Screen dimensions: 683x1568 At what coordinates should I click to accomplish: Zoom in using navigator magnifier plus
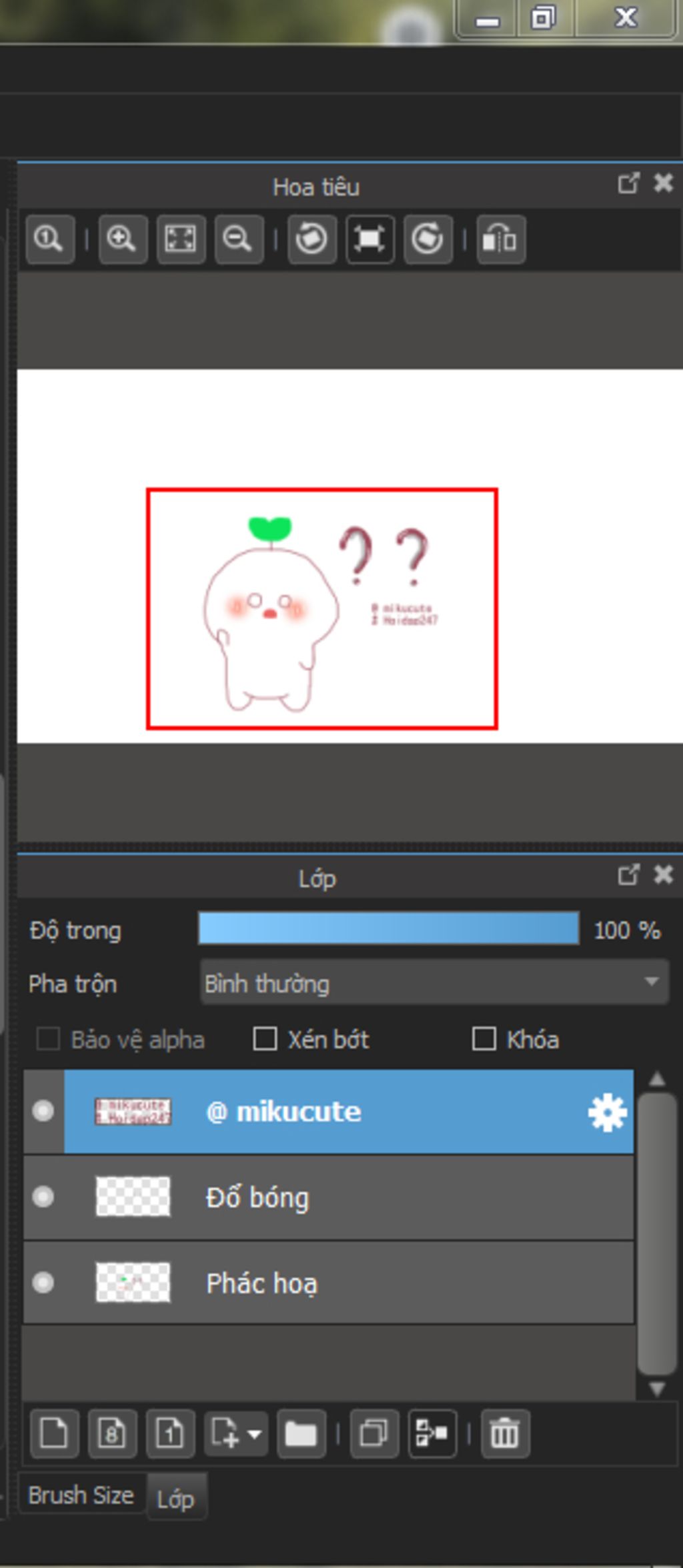122,239
